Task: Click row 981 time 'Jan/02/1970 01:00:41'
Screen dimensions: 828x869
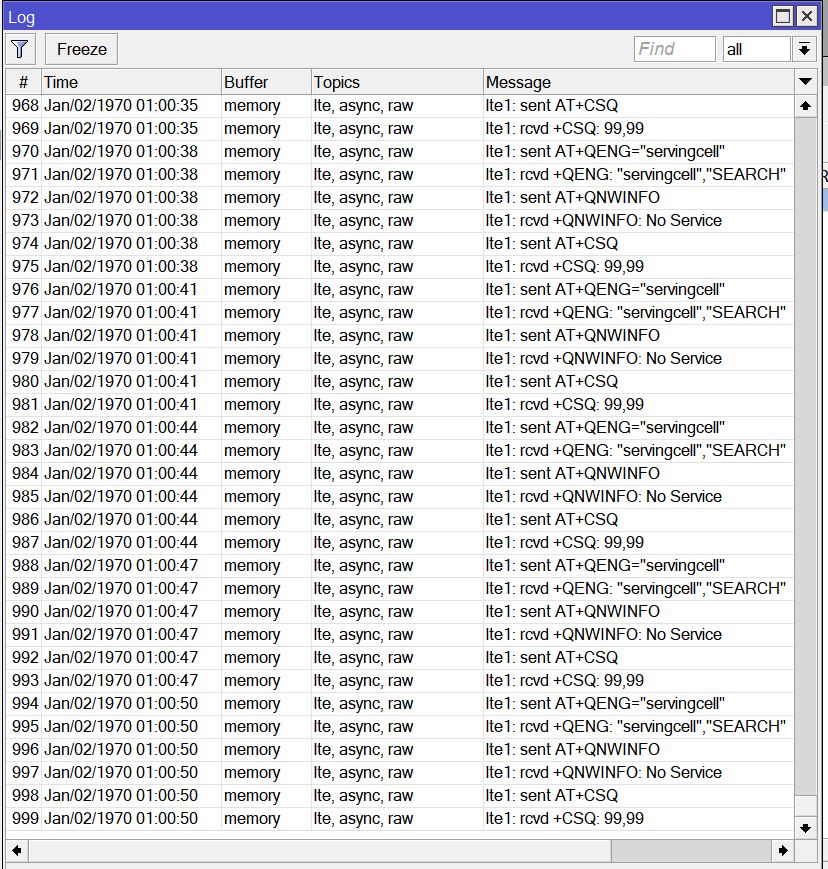Action: (121, 405)
